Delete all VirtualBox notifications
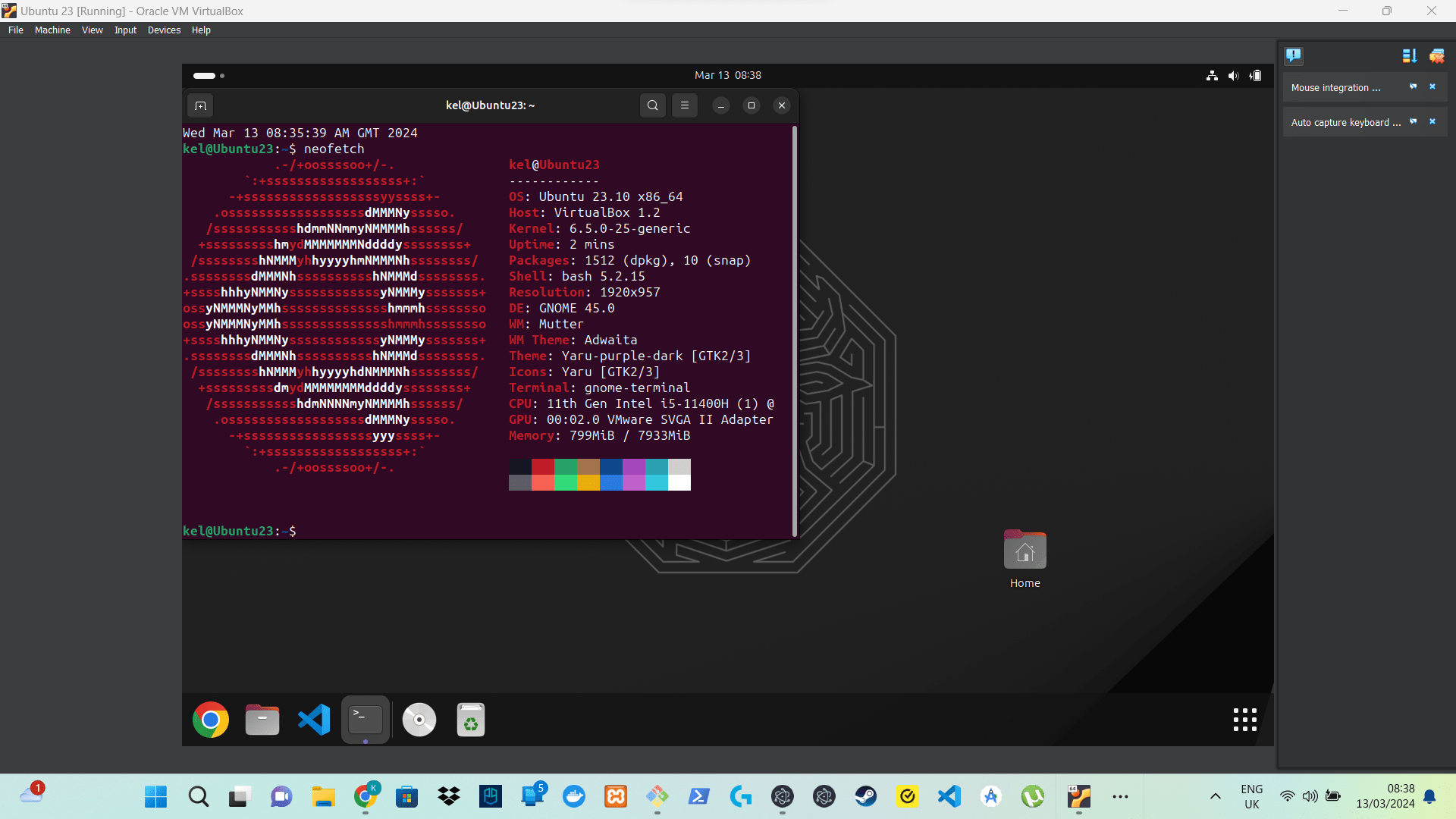This screenshot has width=1456, height=819. (x=1437, y=55)
